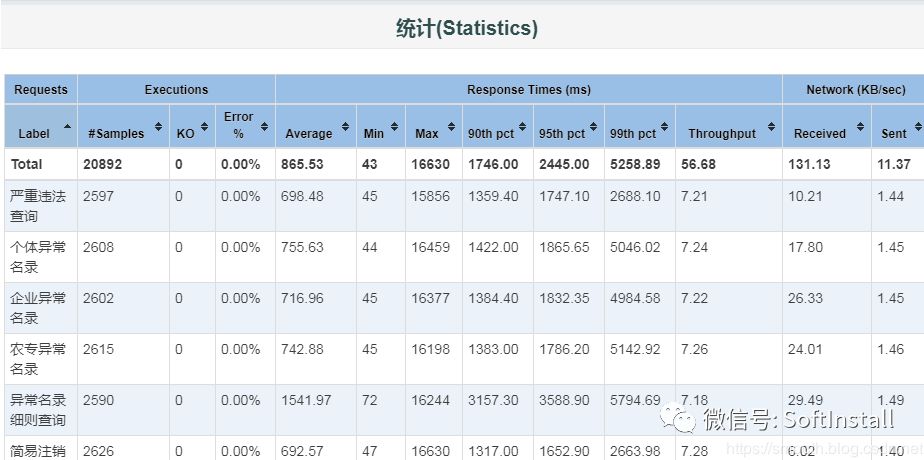
Task: Select max value 15856
Action: point(431,196)
